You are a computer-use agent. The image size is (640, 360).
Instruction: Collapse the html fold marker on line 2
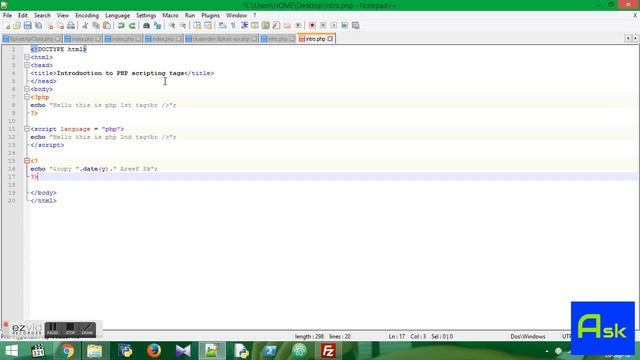pos(27,58)
